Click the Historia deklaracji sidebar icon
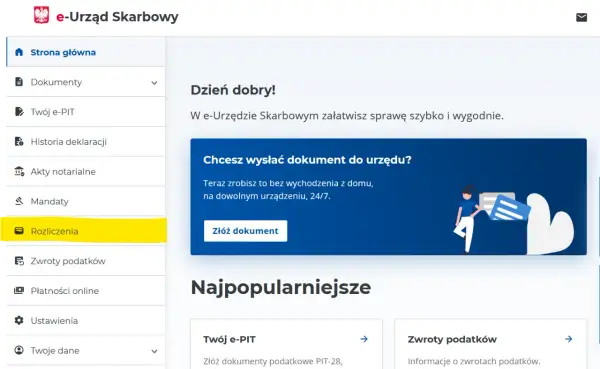600x369 pixels. click(19, 141)
